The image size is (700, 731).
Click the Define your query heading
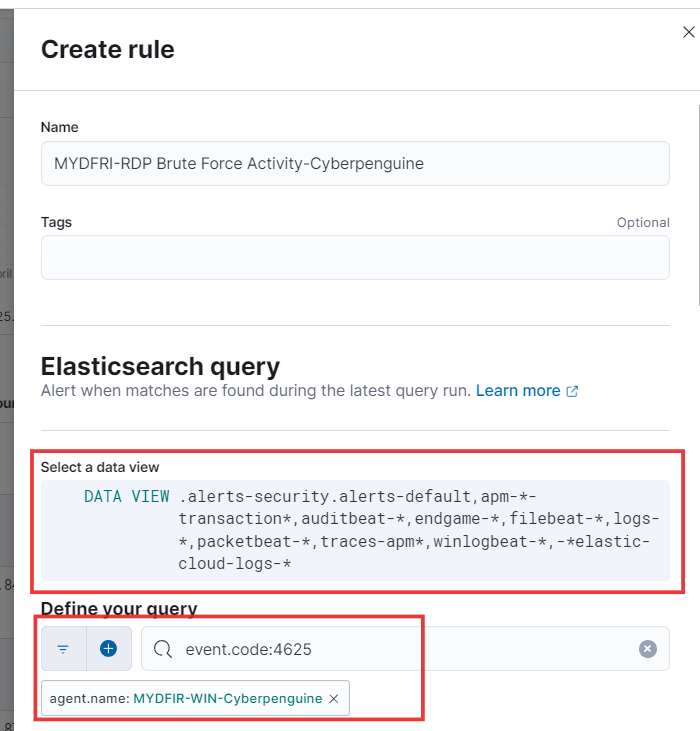[x=119, y=608]
